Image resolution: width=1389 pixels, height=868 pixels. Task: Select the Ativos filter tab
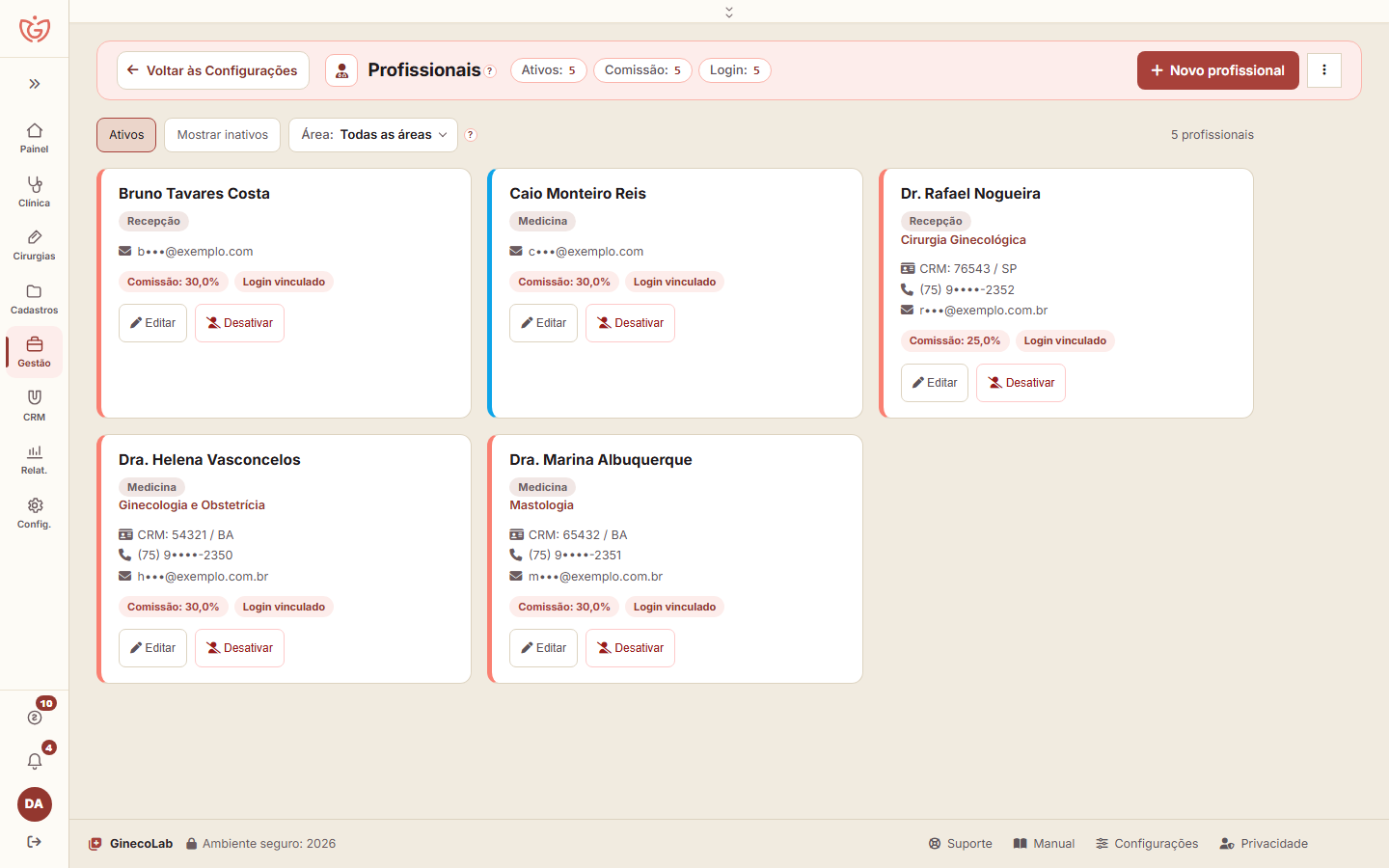pos(126,135)
